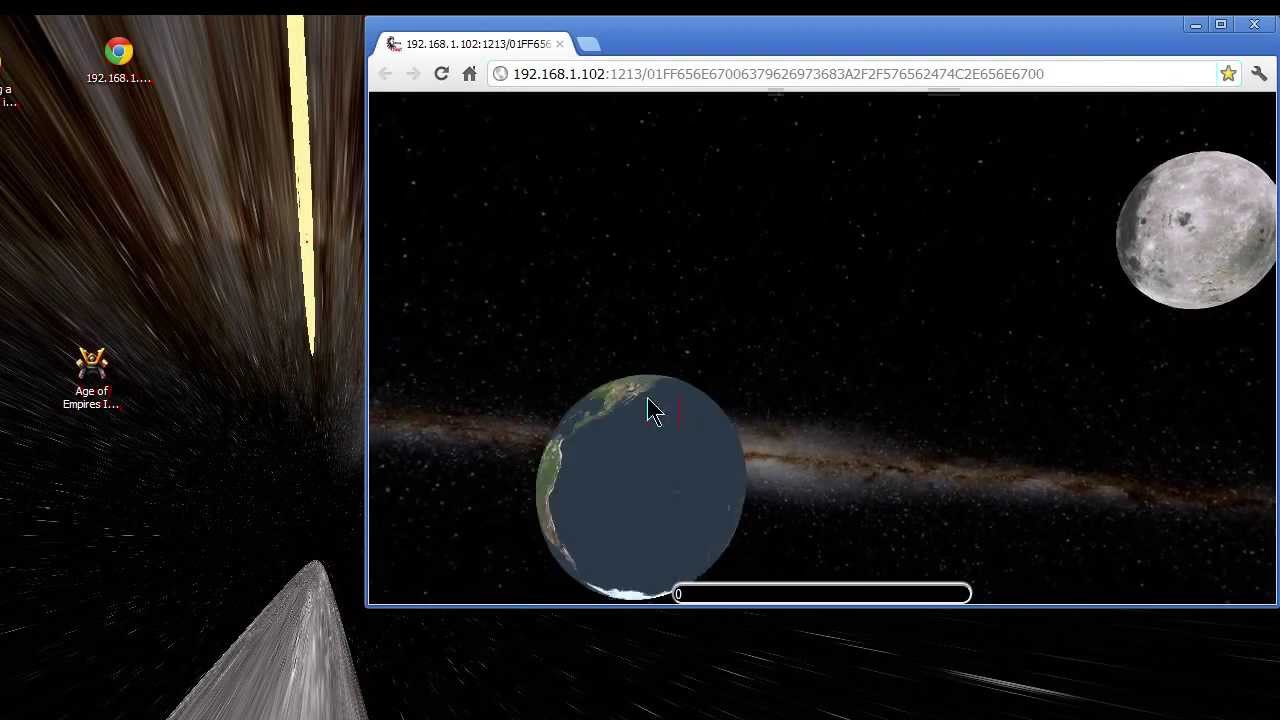Image resolution: width=1280 pixels, height=720 pixels.
Task: Focus the address bar URL text
Action: (778, 74)
